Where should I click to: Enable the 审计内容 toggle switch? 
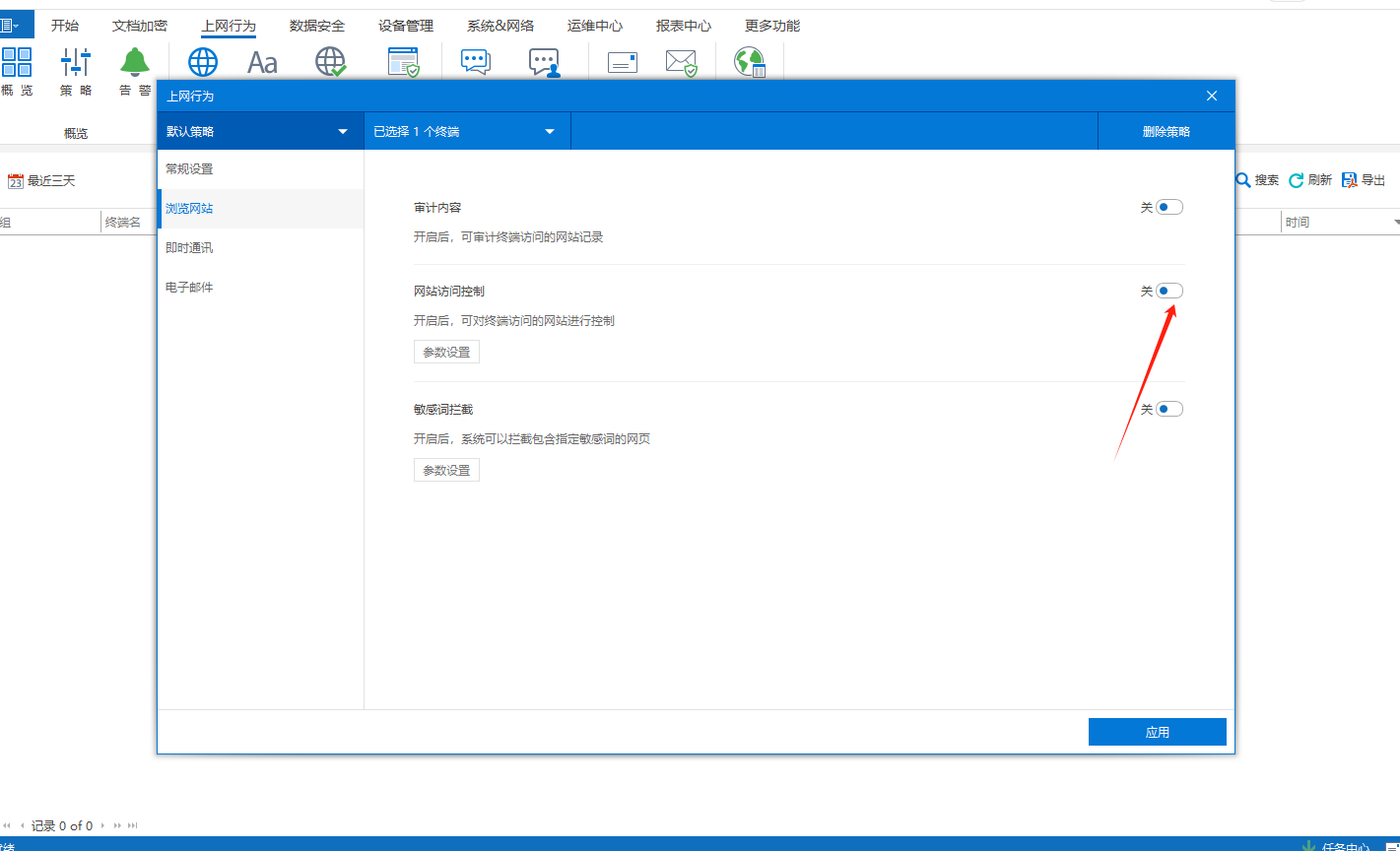[x=1168, y=208]
